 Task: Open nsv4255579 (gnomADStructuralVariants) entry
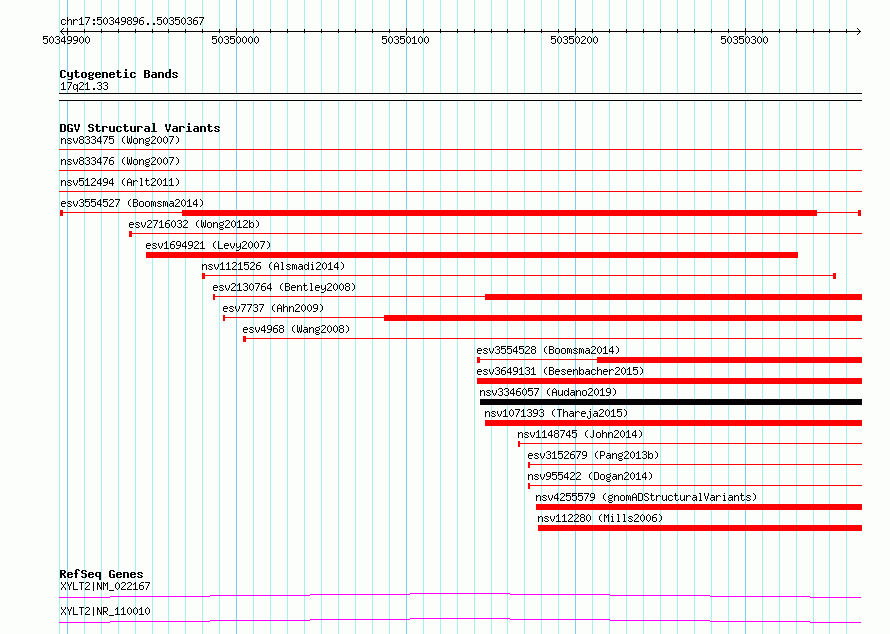(x=646, y=497)
